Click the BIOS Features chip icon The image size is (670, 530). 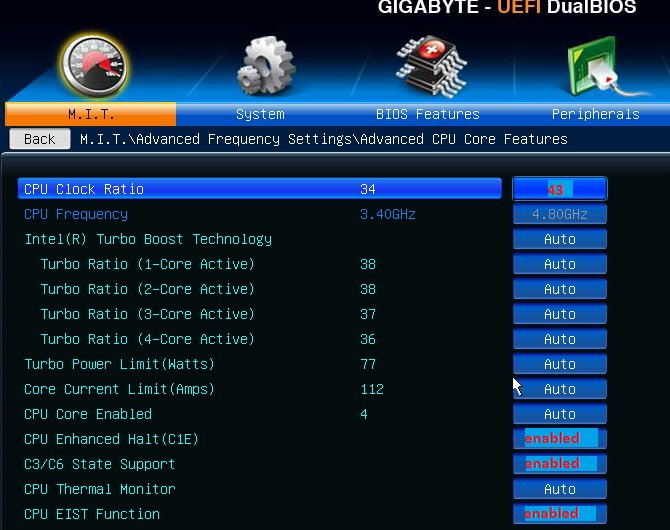[x=432, y=66]
